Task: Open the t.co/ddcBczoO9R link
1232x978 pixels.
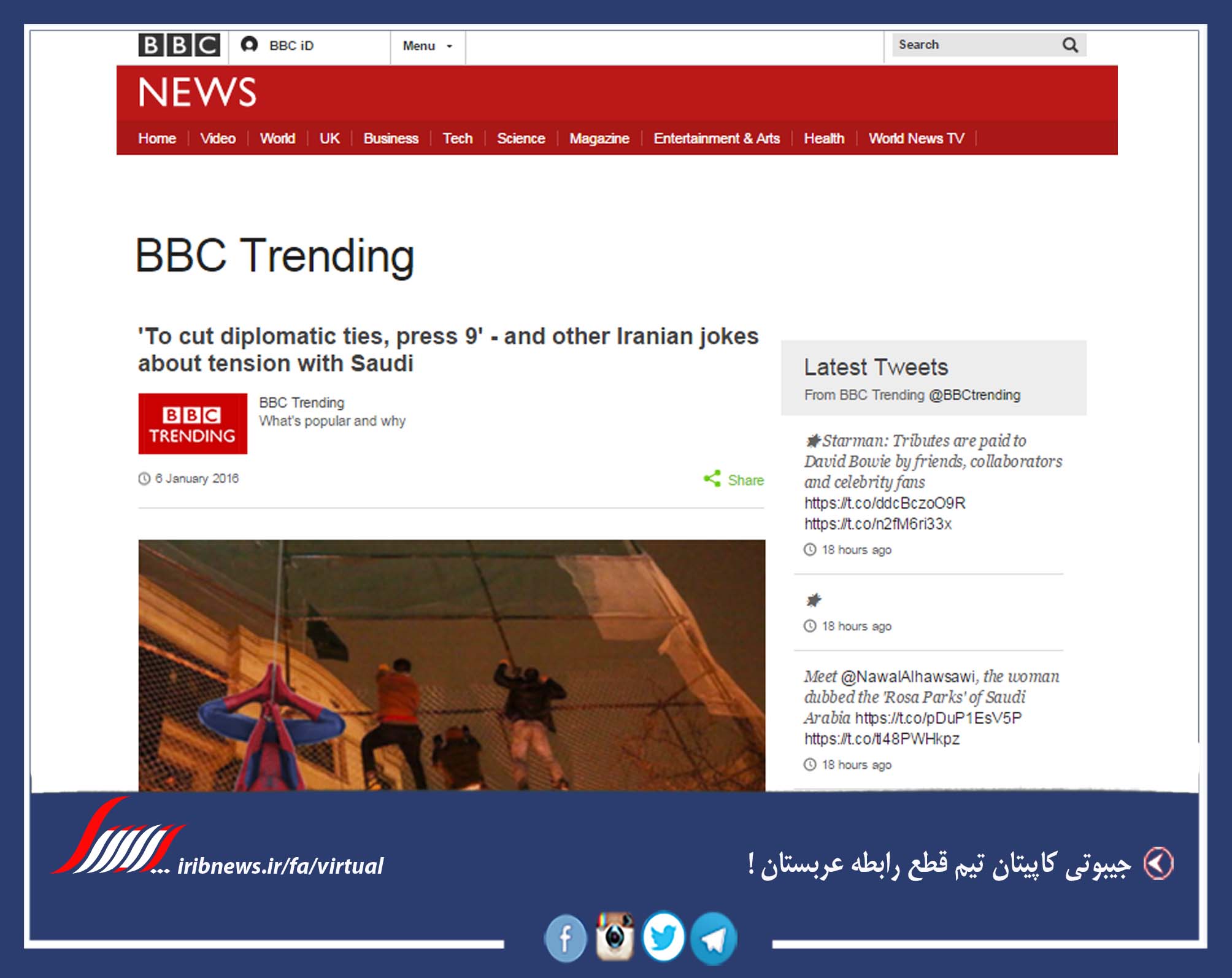Action: 885,503
